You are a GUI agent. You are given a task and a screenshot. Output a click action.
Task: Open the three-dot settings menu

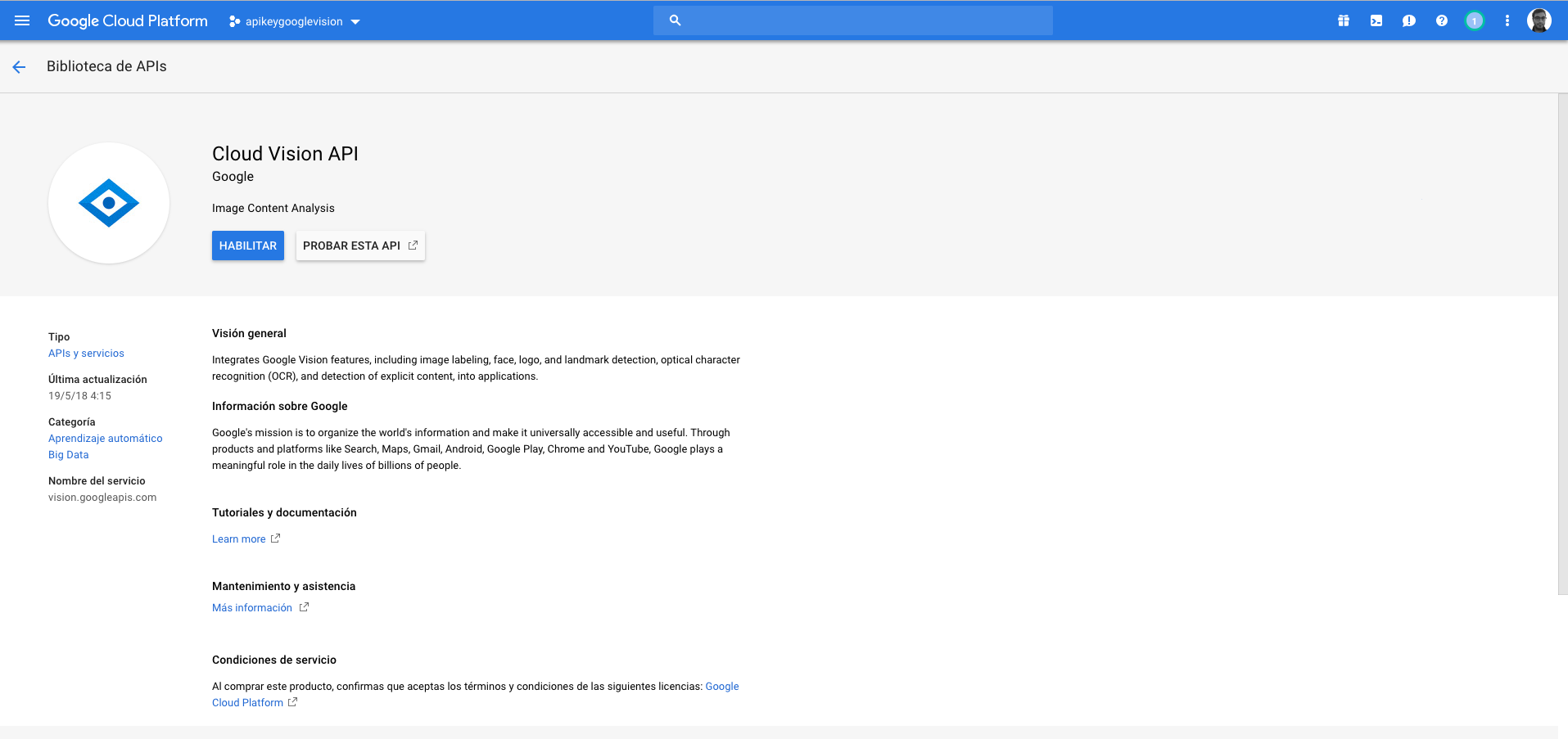(1507, 20)
